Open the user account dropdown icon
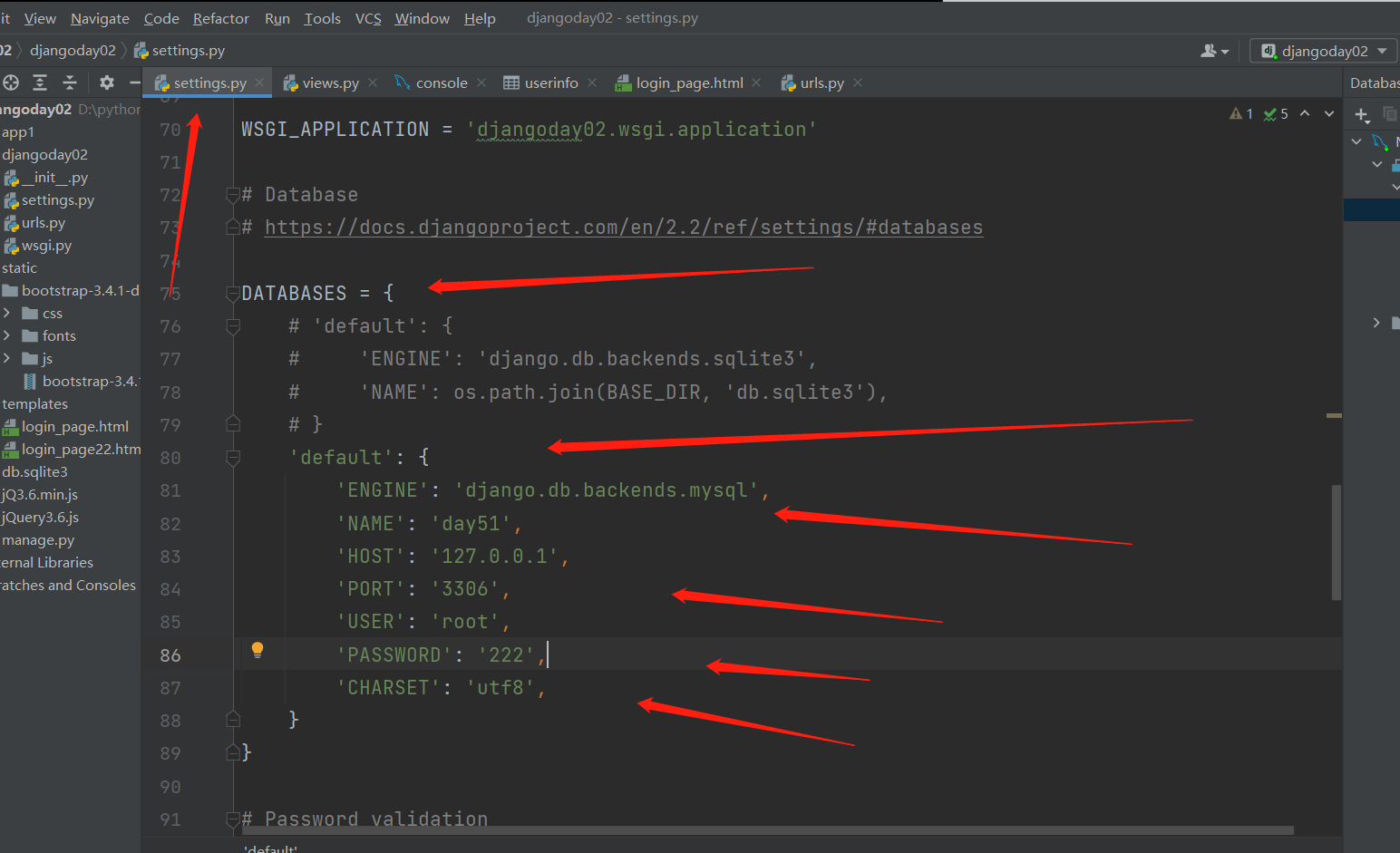1400x853 pixels. coord(1214,51)
